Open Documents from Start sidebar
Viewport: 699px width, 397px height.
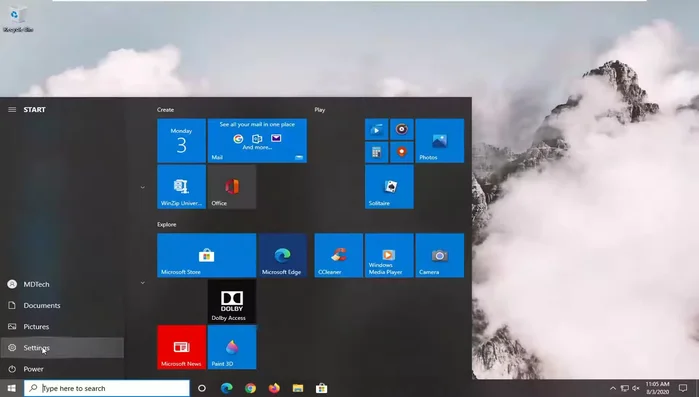point(62,305)
